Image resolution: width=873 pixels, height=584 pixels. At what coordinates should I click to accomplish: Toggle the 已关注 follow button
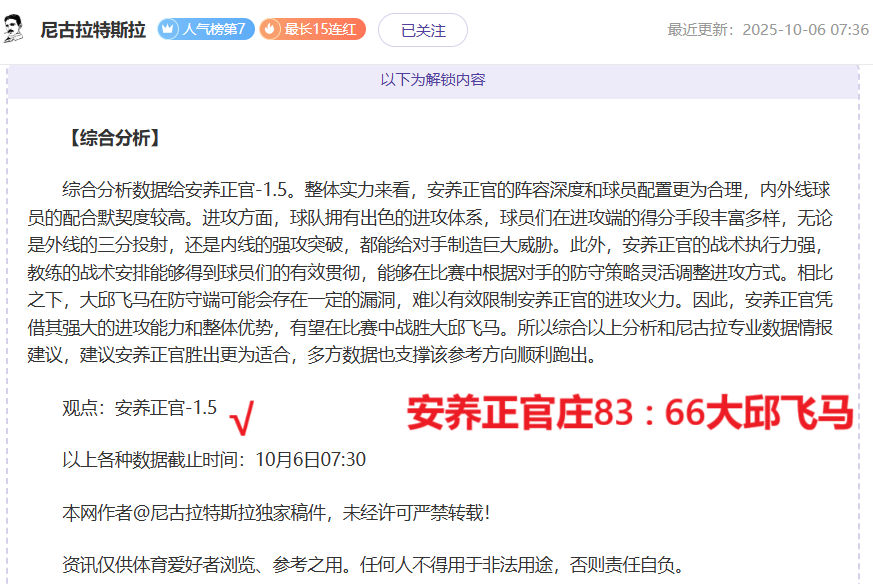pos(422,30)
